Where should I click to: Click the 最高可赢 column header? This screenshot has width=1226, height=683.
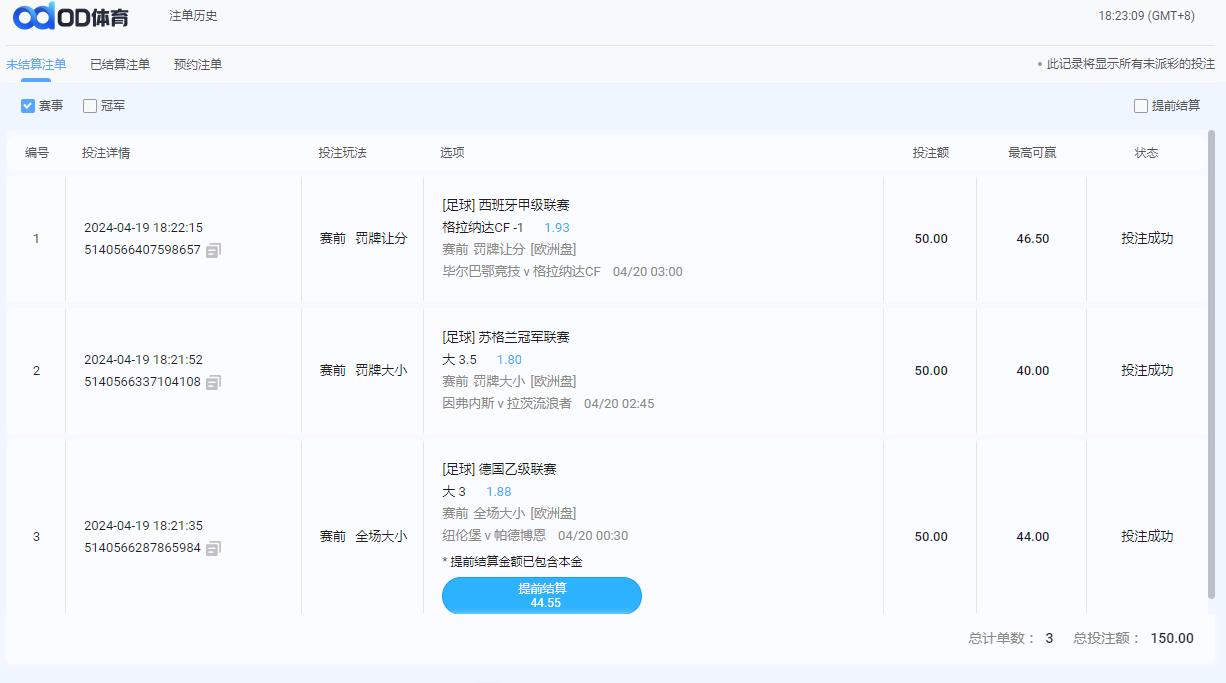point(1032,153)
